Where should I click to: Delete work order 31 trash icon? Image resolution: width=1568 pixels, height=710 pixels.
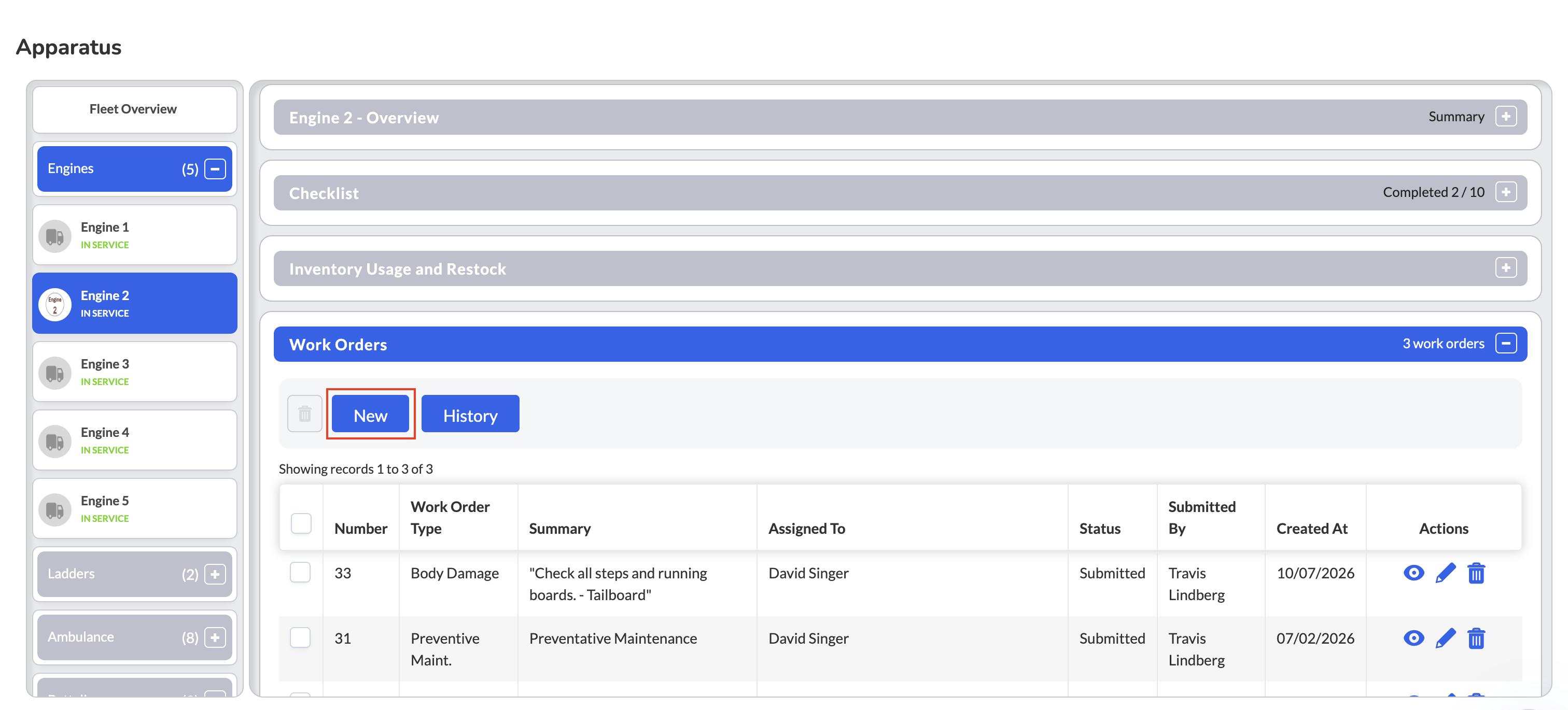(x=1476, y=637)
